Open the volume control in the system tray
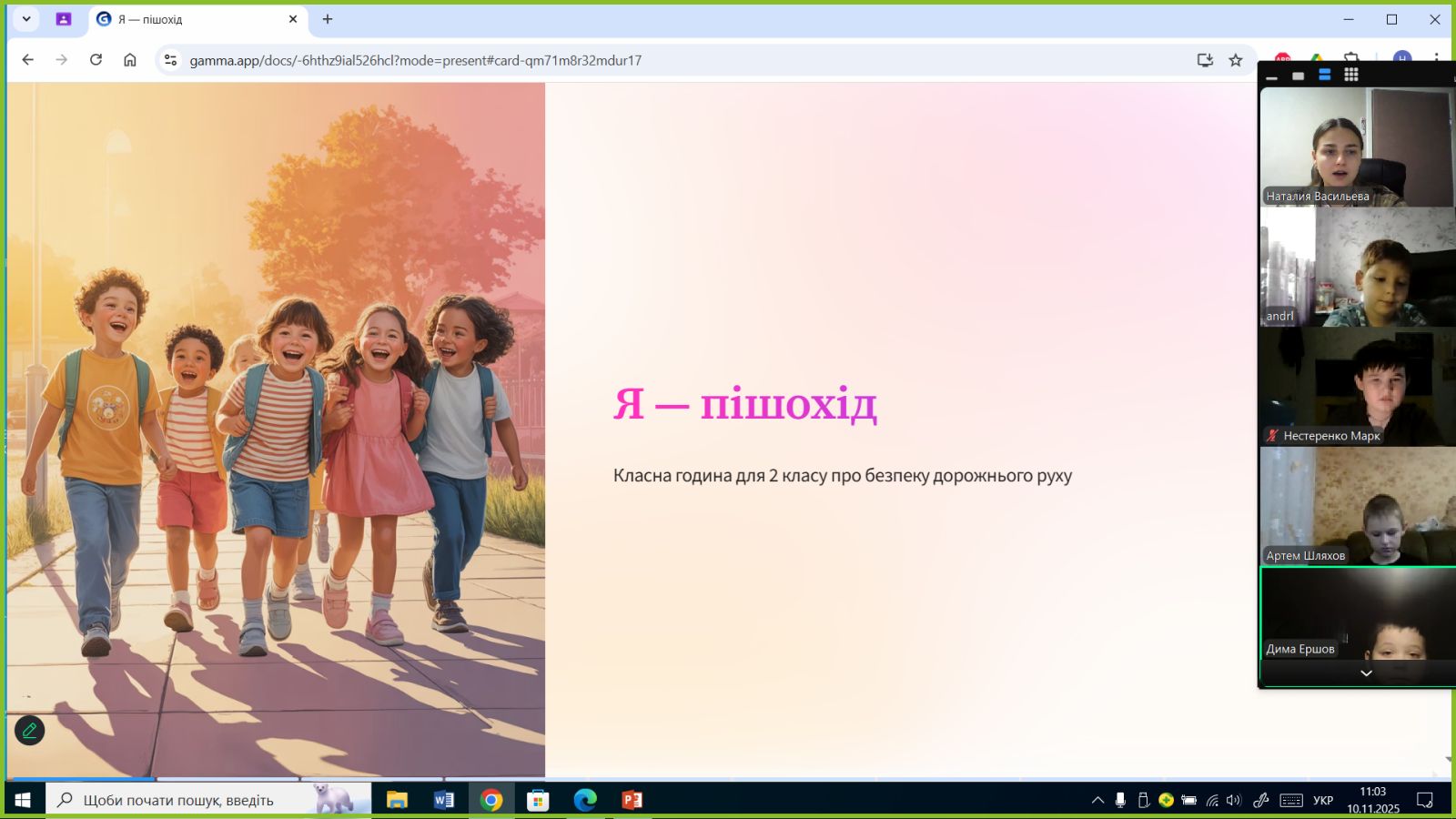 tap(1234, 800)
